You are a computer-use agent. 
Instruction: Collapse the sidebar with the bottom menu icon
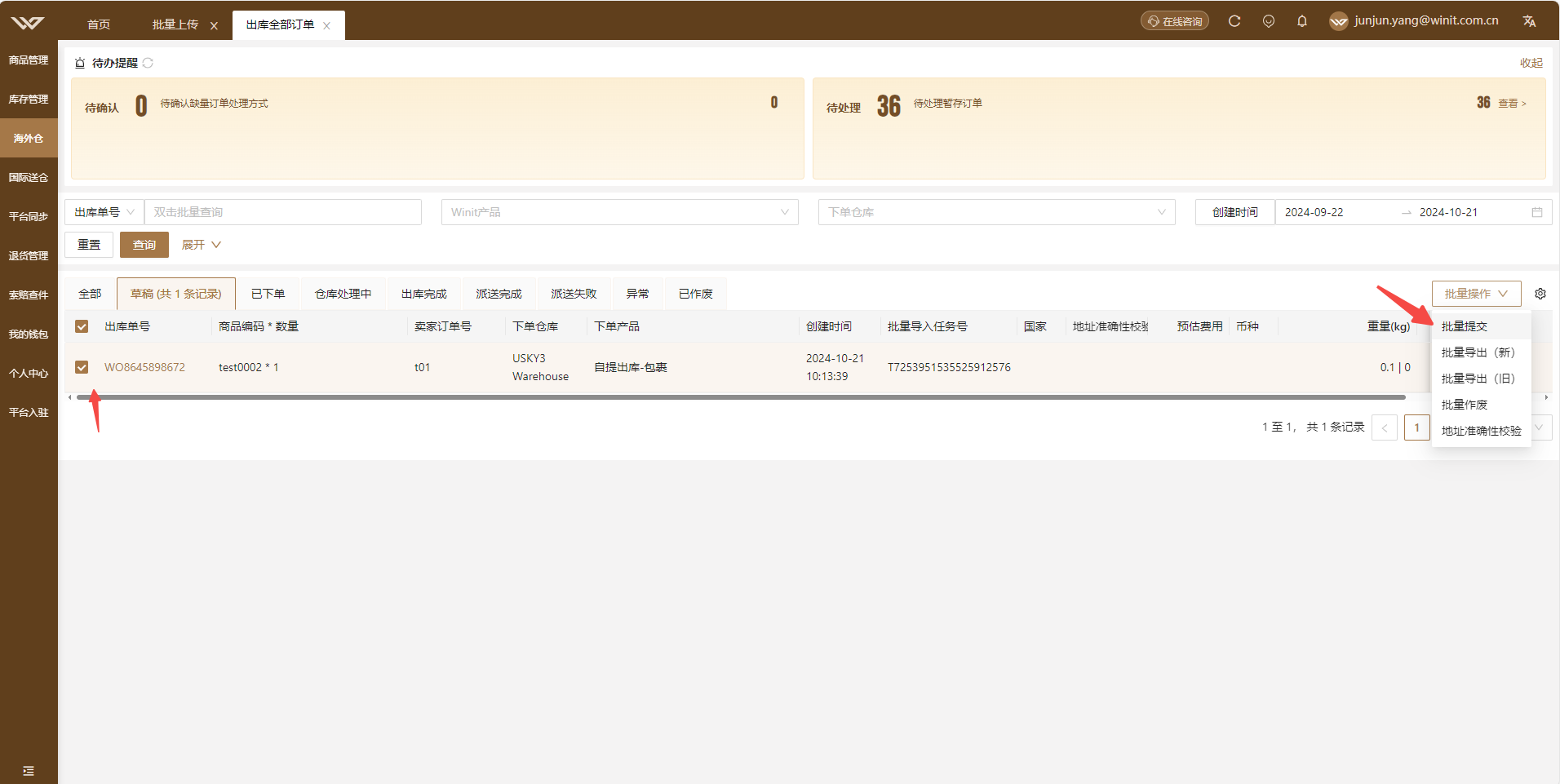pos(29,771)
